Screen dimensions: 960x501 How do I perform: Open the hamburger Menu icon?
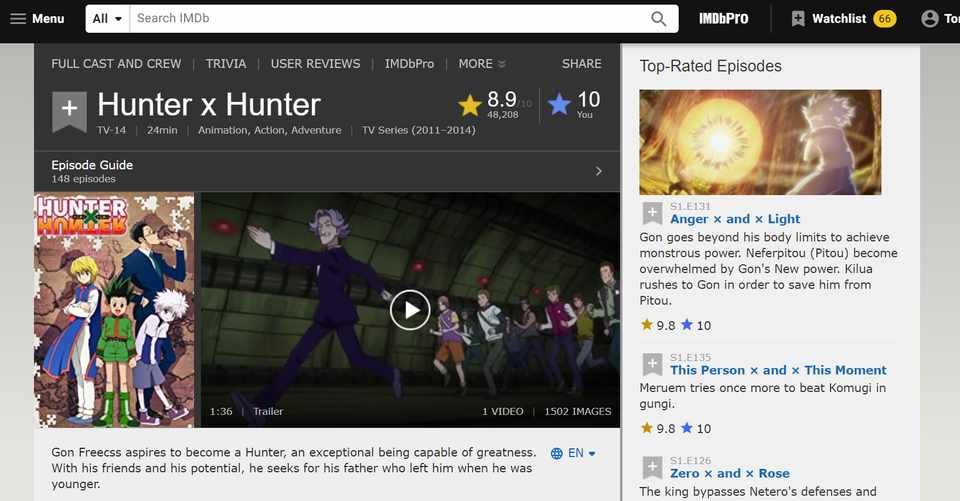pos(18,18)
